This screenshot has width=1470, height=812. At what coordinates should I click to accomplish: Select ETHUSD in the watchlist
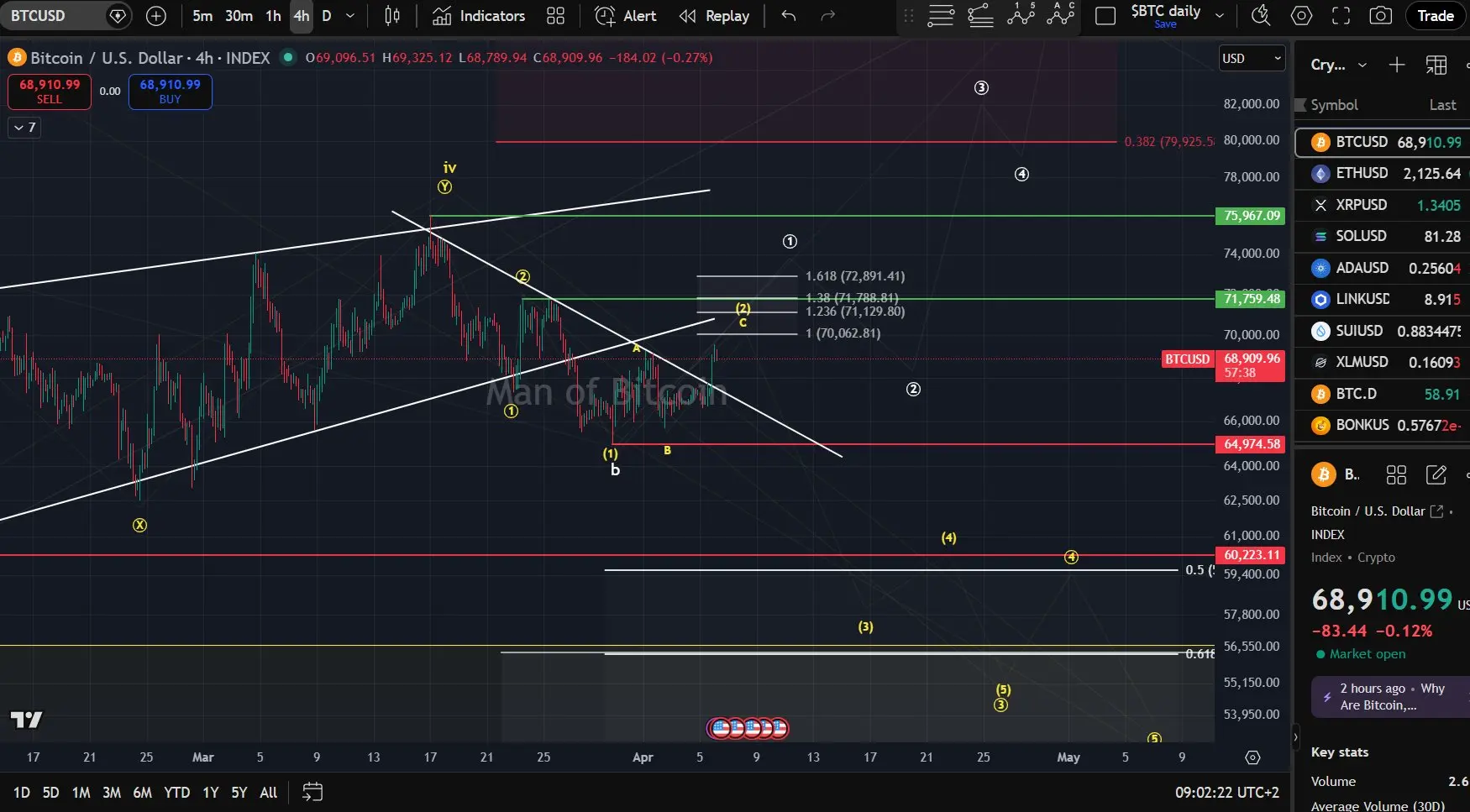point(1383,174)
